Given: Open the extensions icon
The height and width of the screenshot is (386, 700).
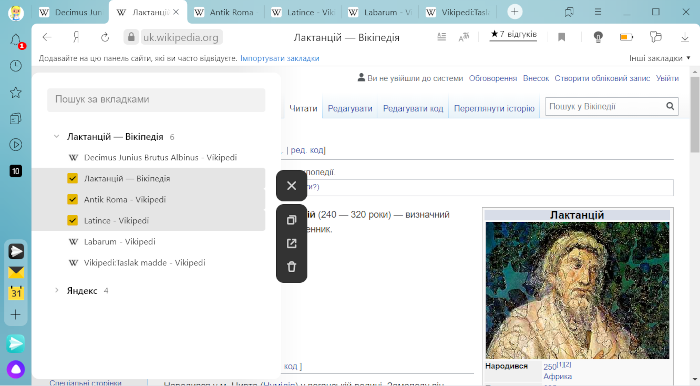Looking at the screenshot, I should coord(655,37).
